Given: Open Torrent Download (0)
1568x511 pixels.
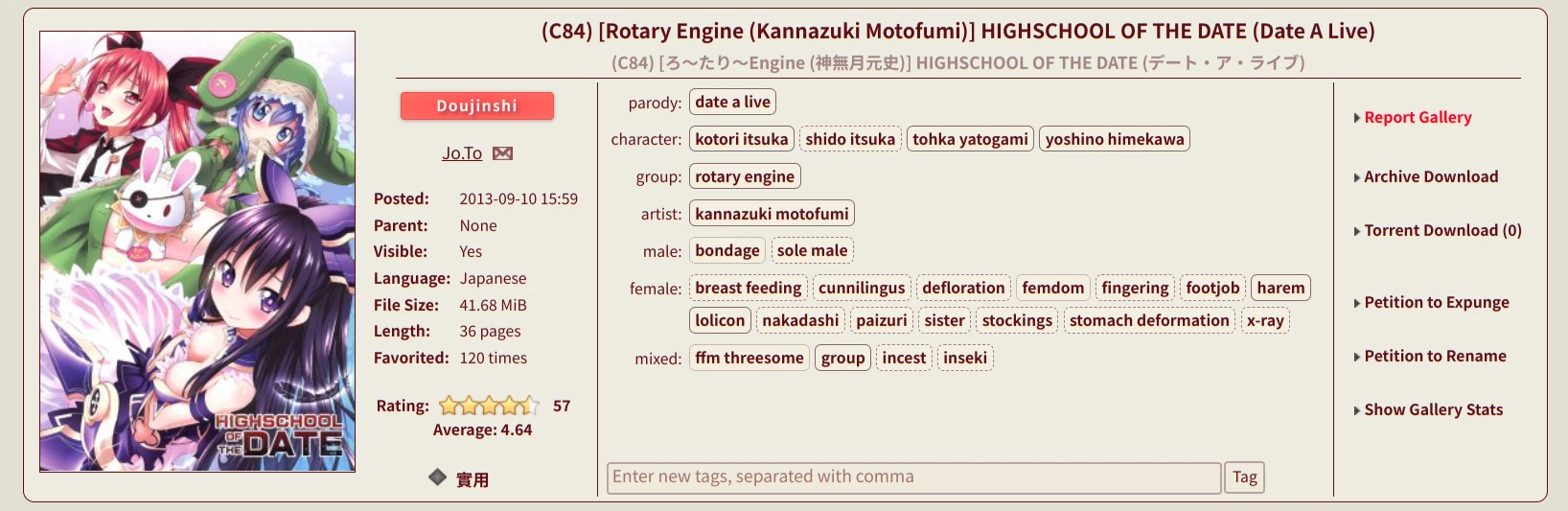Looking at the screenshot, I should pyautogui.click(x=1442, y=230).
